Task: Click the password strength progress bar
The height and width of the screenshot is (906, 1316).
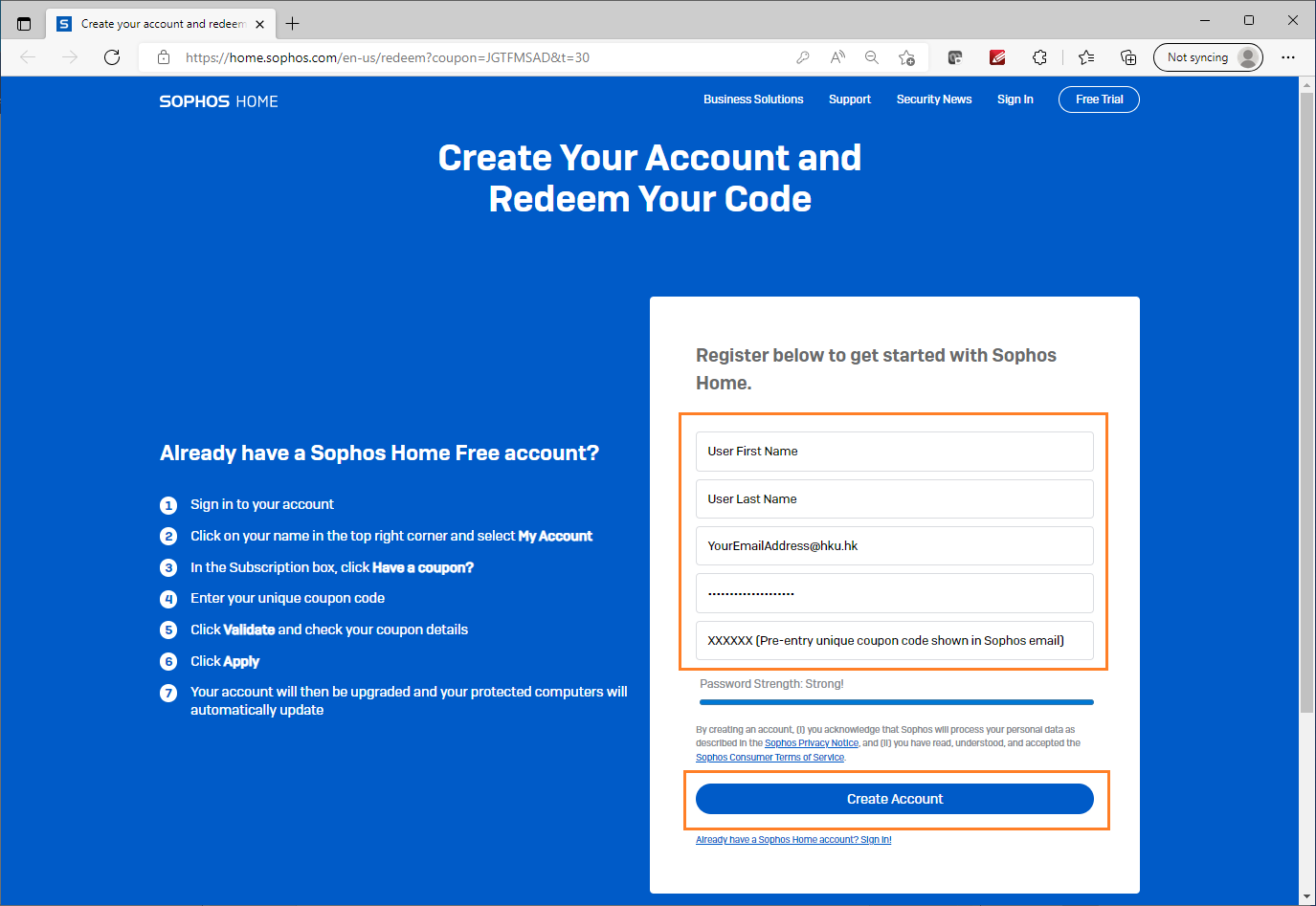Action: pyautogui.click(x=896, y=701)
